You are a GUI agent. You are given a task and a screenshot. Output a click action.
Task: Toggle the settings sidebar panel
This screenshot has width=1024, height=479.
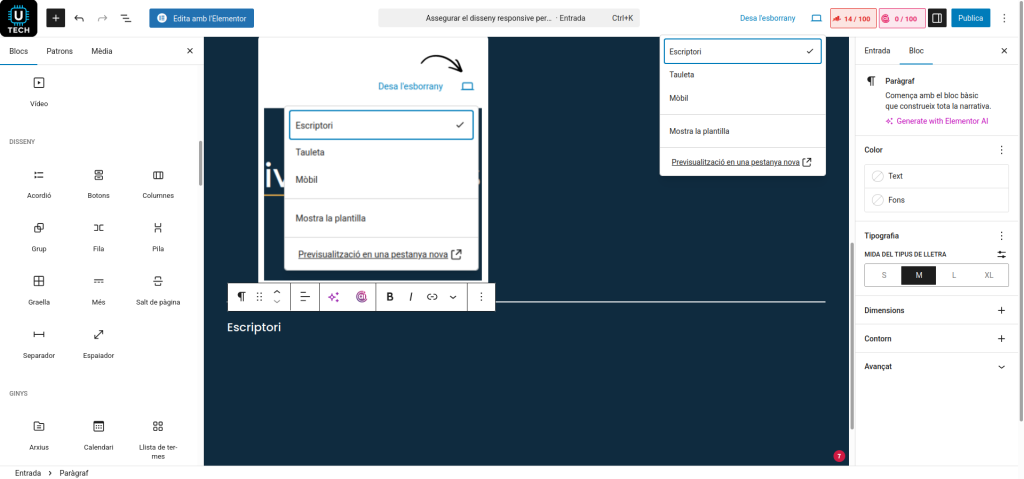coord(937,18)
